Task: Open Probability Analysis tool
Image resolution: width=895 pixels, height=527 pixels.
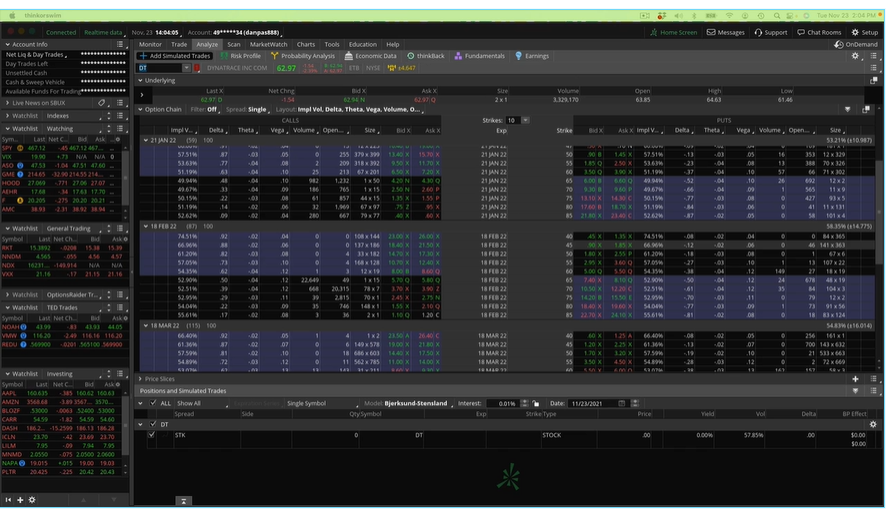Action: coord(303,56)
